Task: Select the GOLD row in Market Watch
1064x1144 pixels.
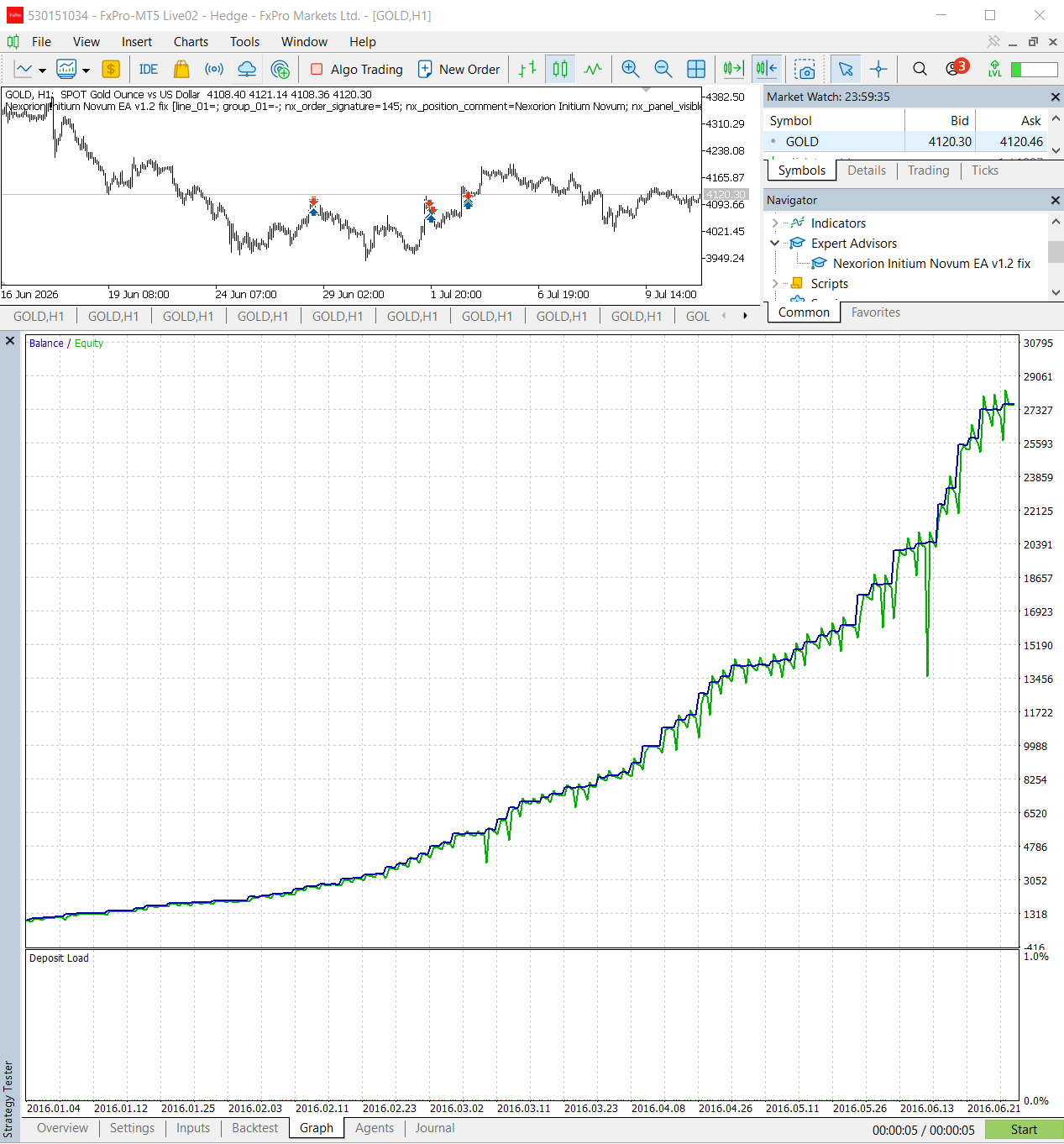Action: (x=905, y=142)
